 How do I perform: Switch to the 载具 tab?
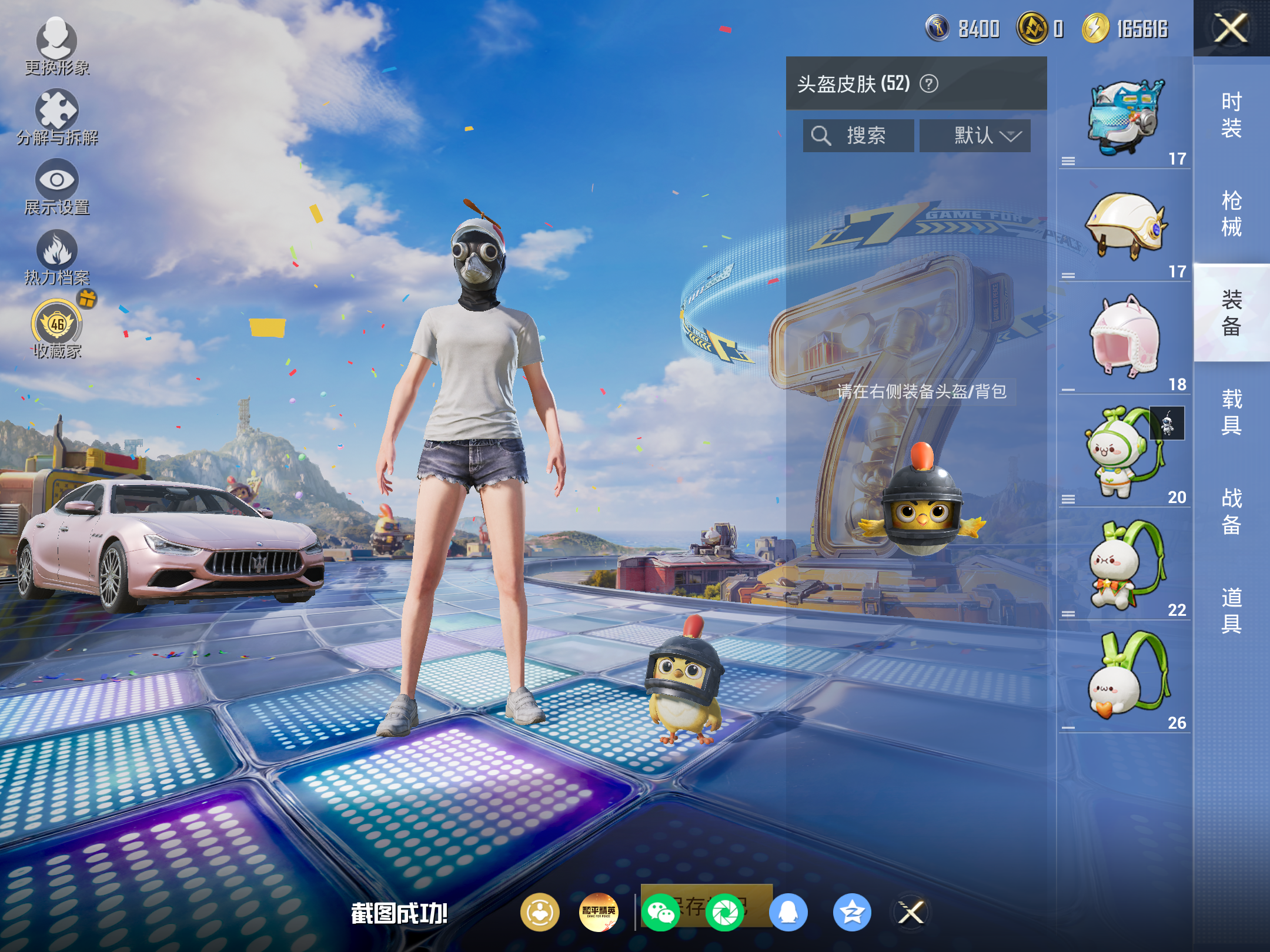coord(1232,411)
